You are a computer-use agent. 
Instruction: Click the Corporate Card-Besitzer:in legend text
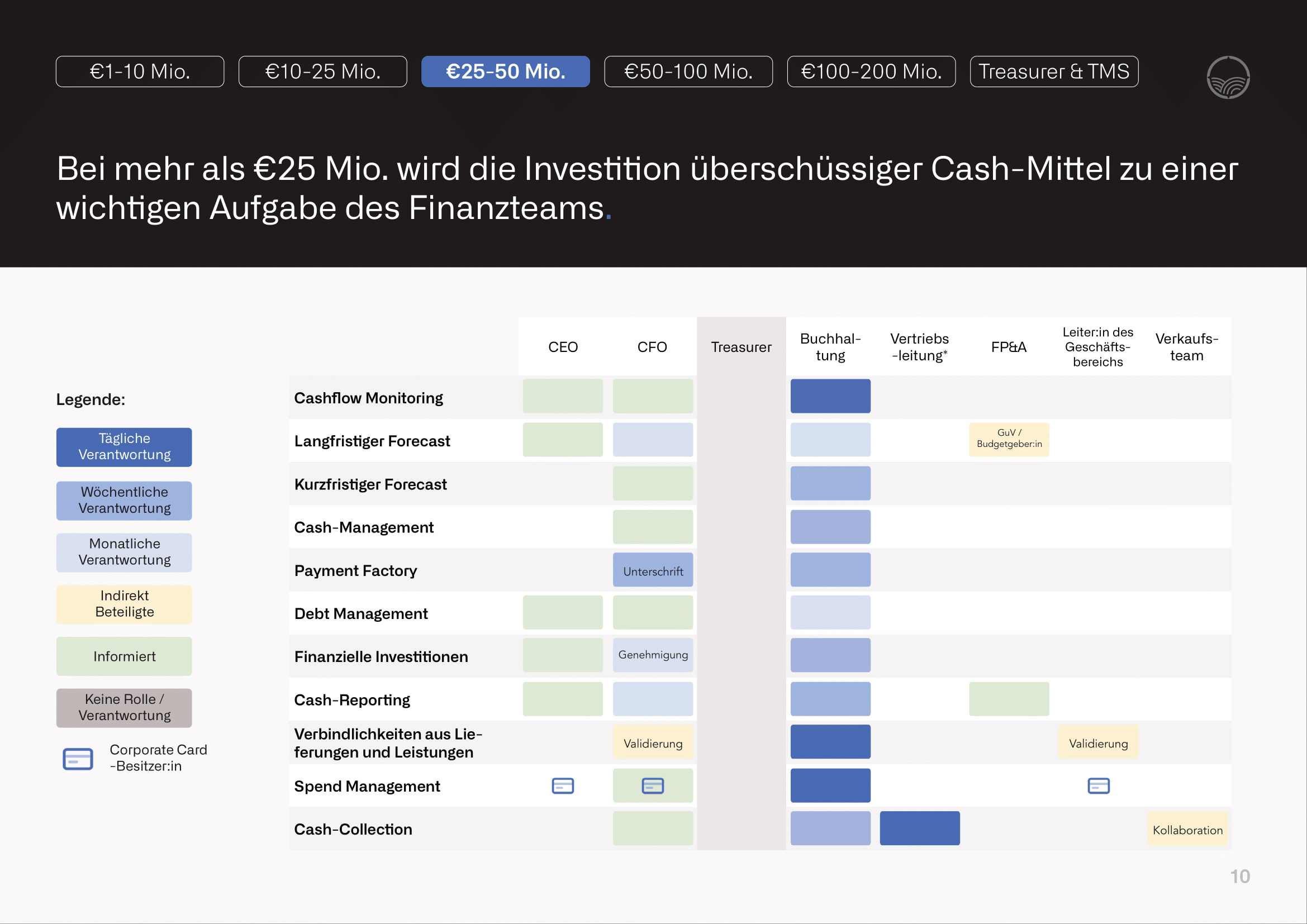click(x=158, y=758)
